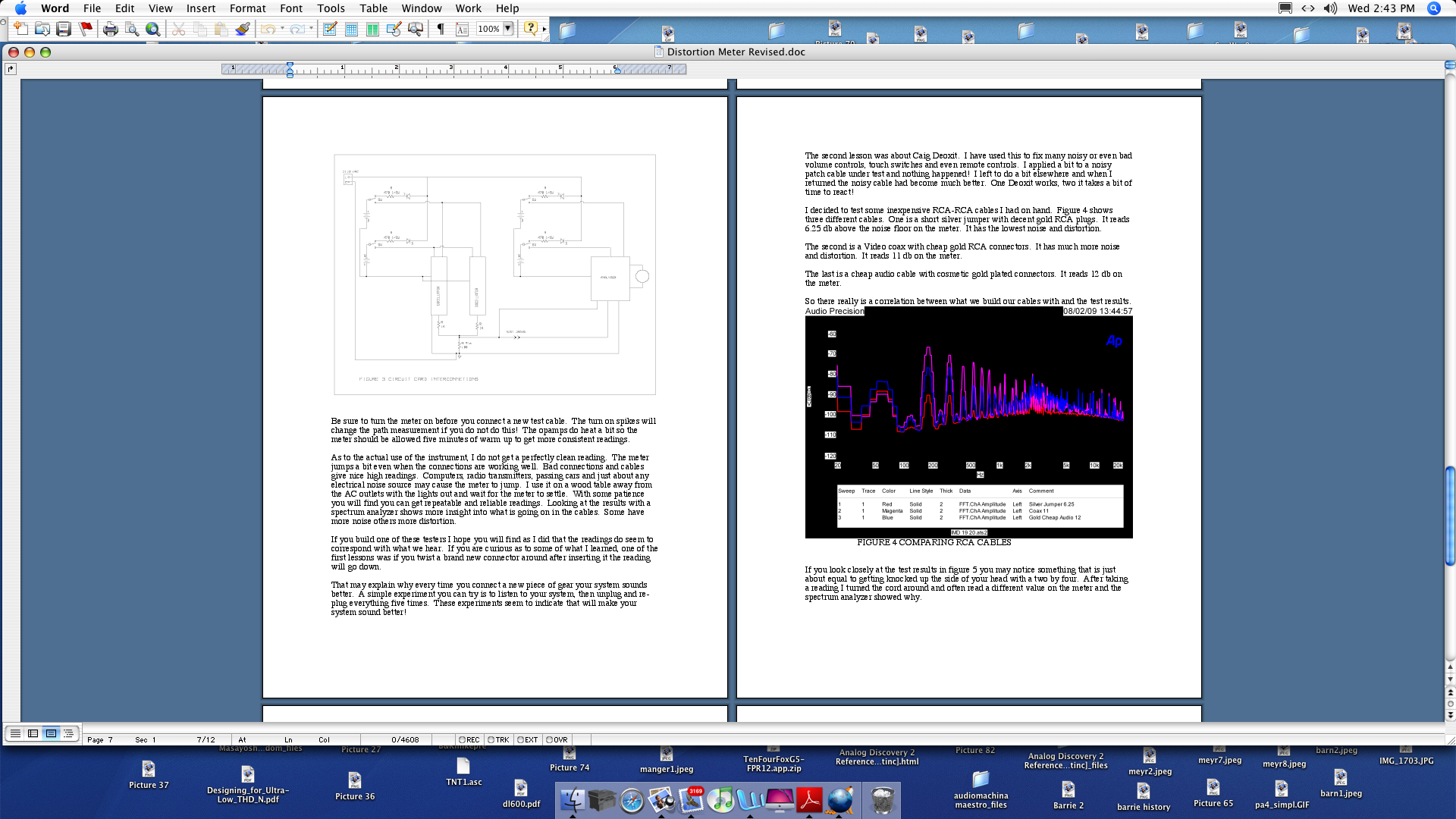Save the document with floppy icon
1456x819 pixels.
(x=64, y=29)
